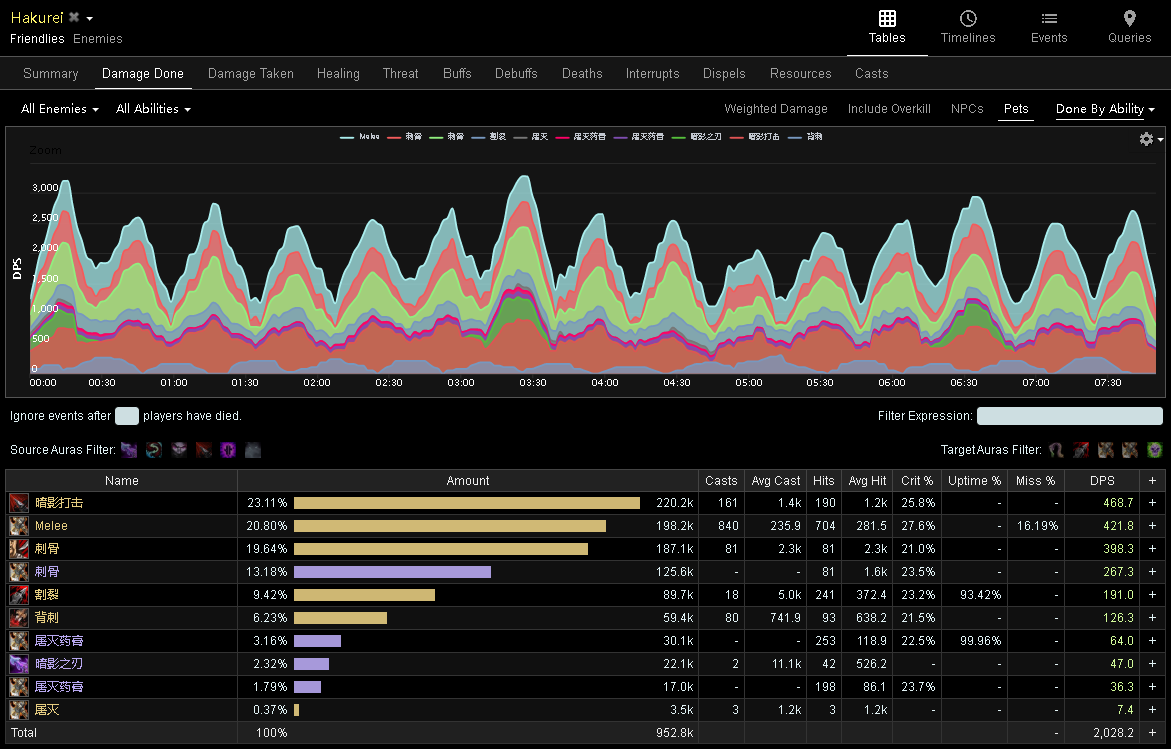The width and height of the screenshot is (1171, 749).
Task: Select the purple blade source aura filter icon
Action: click(x=129, y=450)
